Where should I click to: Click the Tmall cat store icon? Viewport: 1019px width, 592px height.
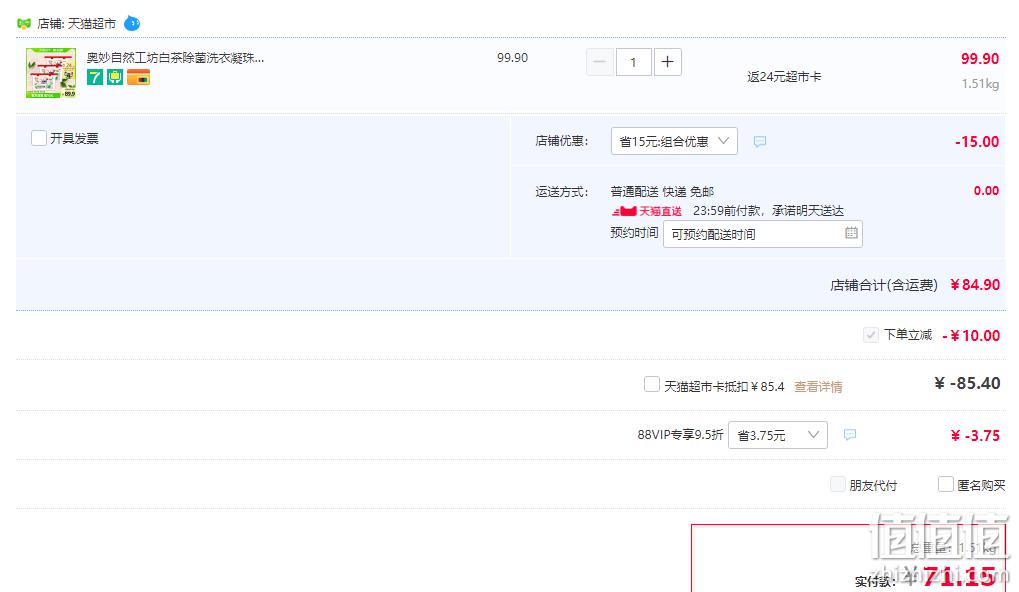click(x=24, y=23)
